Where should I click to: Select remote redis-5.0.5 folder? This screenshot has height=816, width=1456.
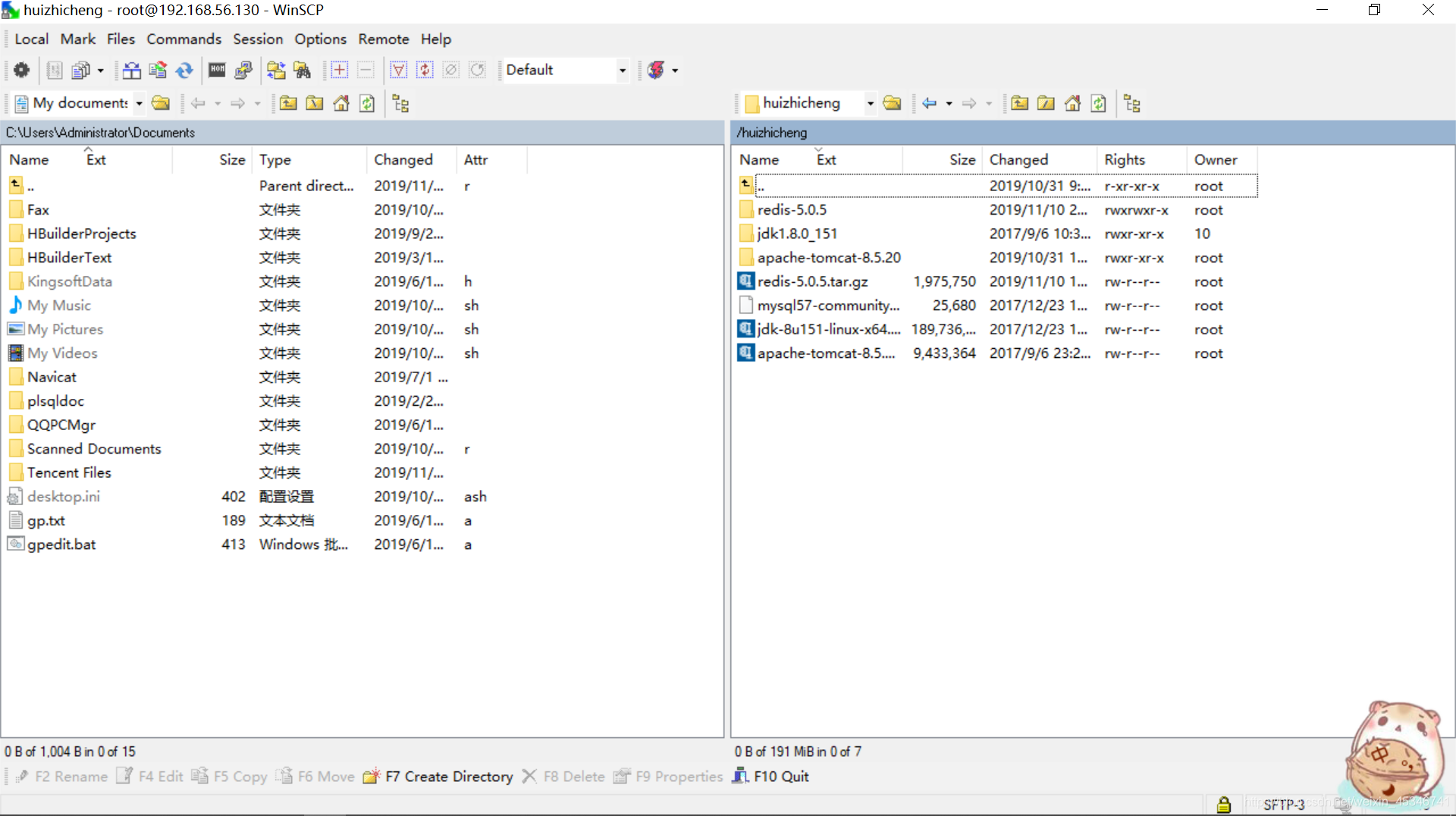[x=792, y=210]
